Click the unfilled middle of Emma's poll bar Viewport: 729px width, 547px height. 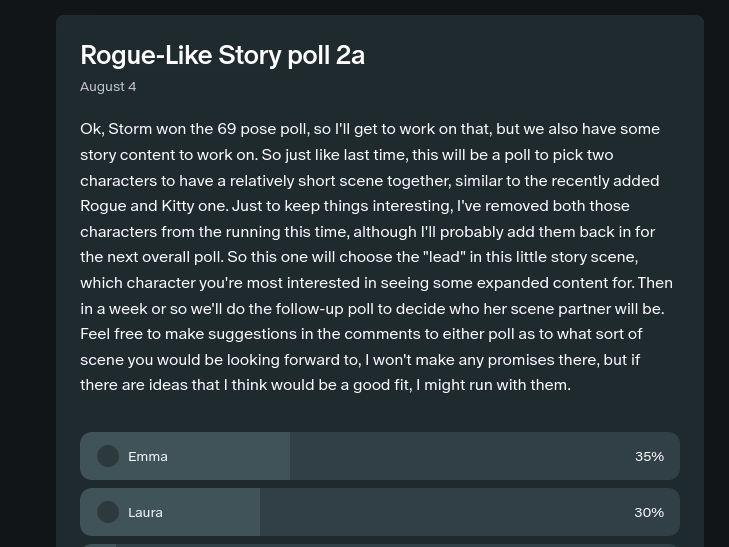point(460,456)
